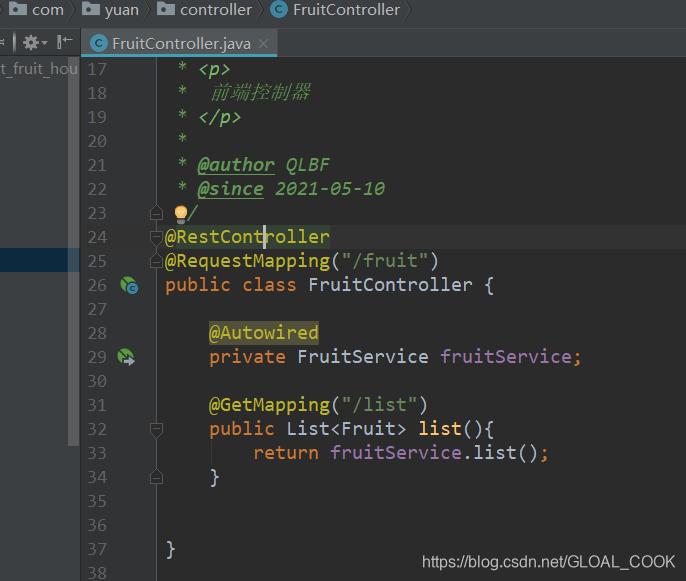Hide the project tool window panel
Viewport: 686px width, 581px height.
[64, 42]
